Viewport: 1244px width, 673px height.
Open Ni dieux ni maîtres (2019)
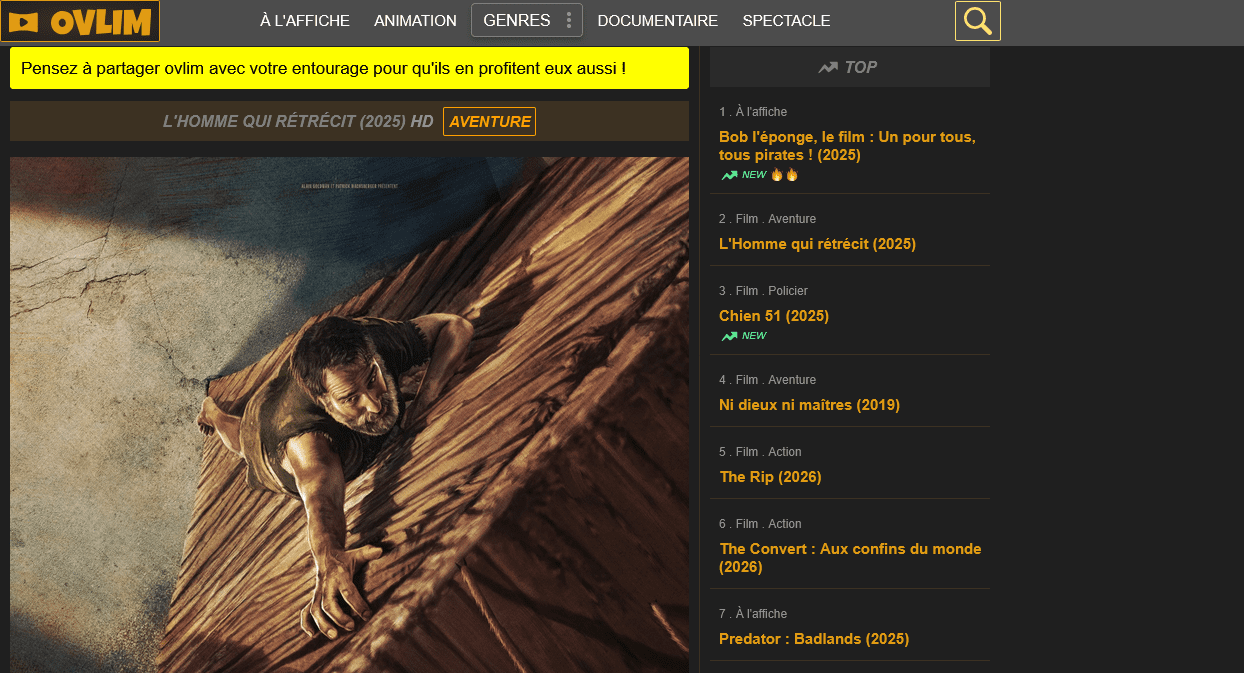pyautogui.click(x=809, y=404)
